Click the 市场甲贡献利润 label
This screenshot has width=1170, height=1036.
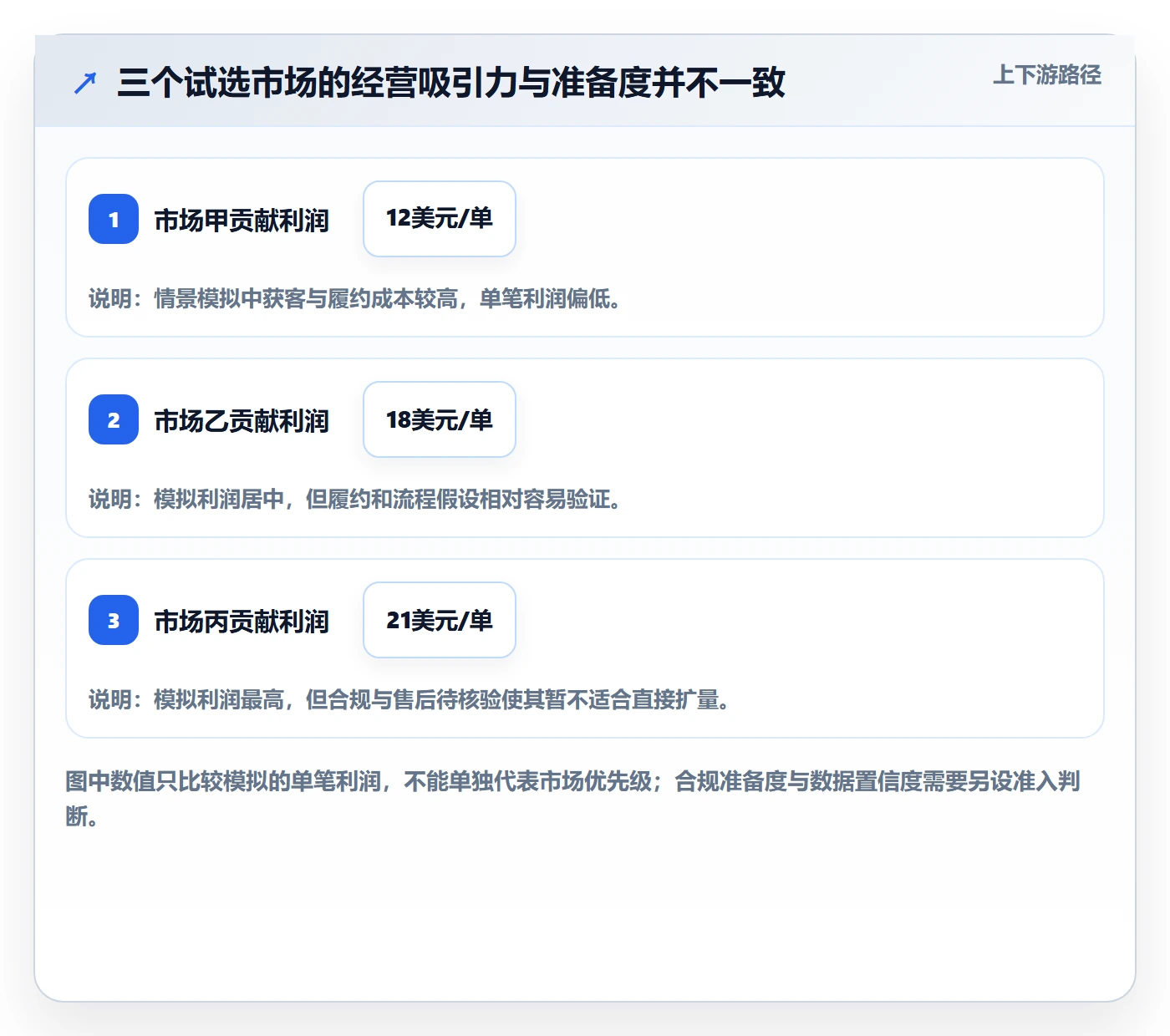(x=242, y=221)
